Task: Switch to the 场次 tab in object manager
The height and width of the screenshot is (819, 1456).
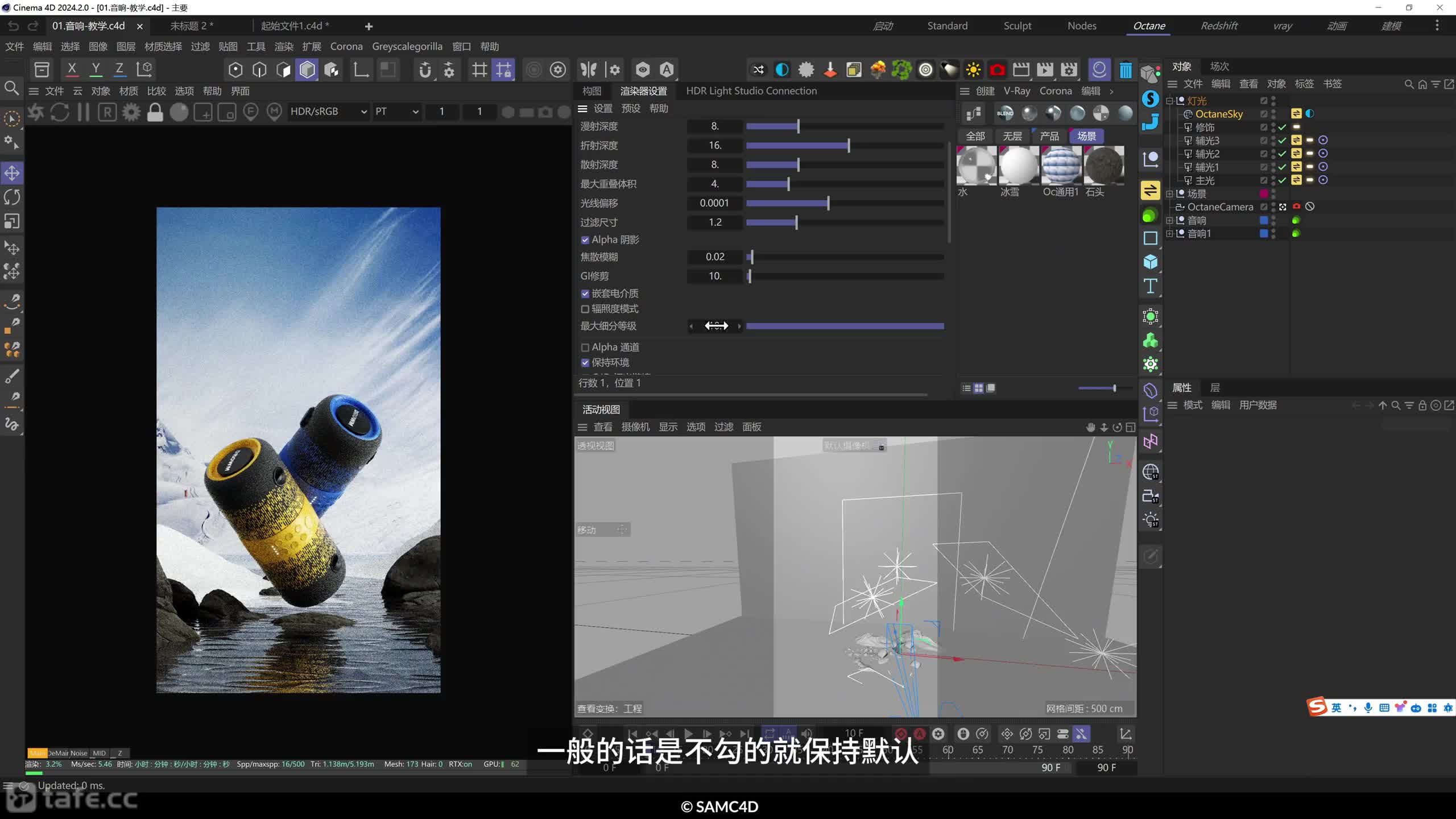Action: [1219, 67]
